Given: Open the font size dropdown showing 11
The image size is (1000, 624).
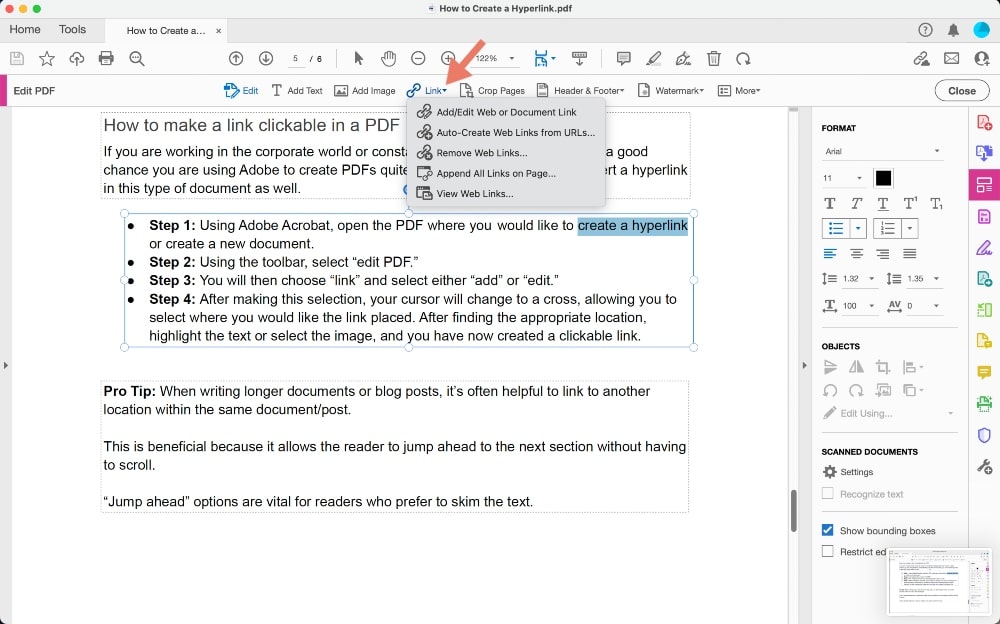Looking at the screenshot, I should coord(841,177).
